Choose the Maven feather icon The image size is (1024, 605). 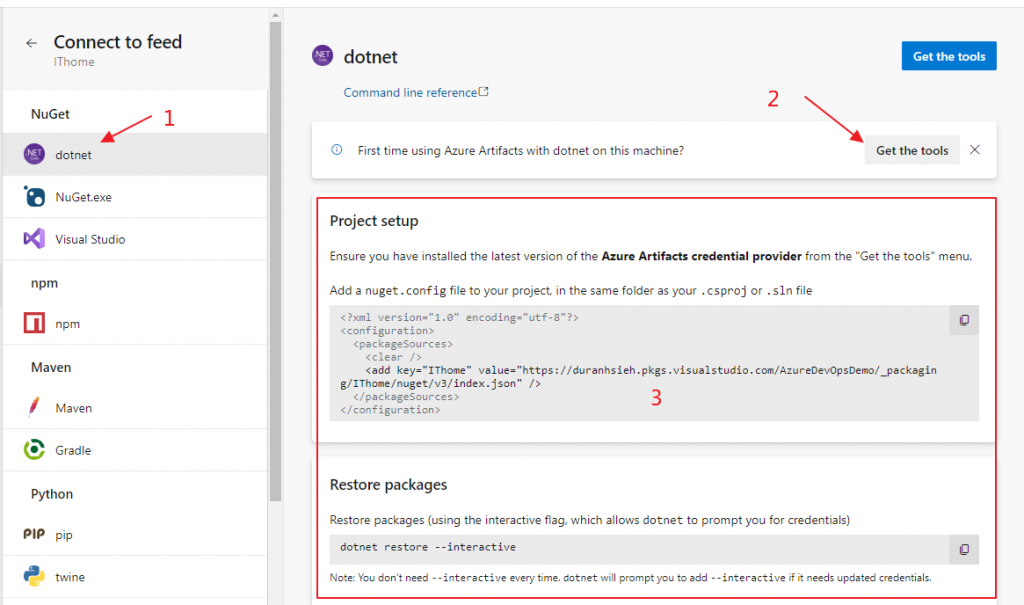tap(35, 407)
